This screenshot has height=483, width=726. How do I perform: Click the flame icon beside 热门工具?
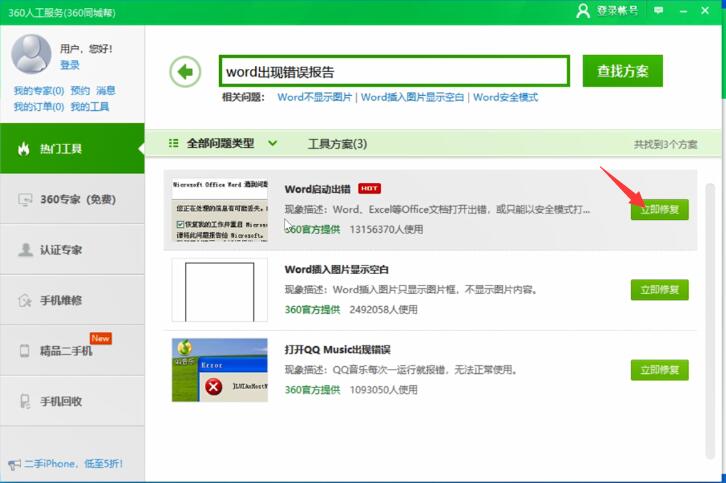(x=24, y=149)
